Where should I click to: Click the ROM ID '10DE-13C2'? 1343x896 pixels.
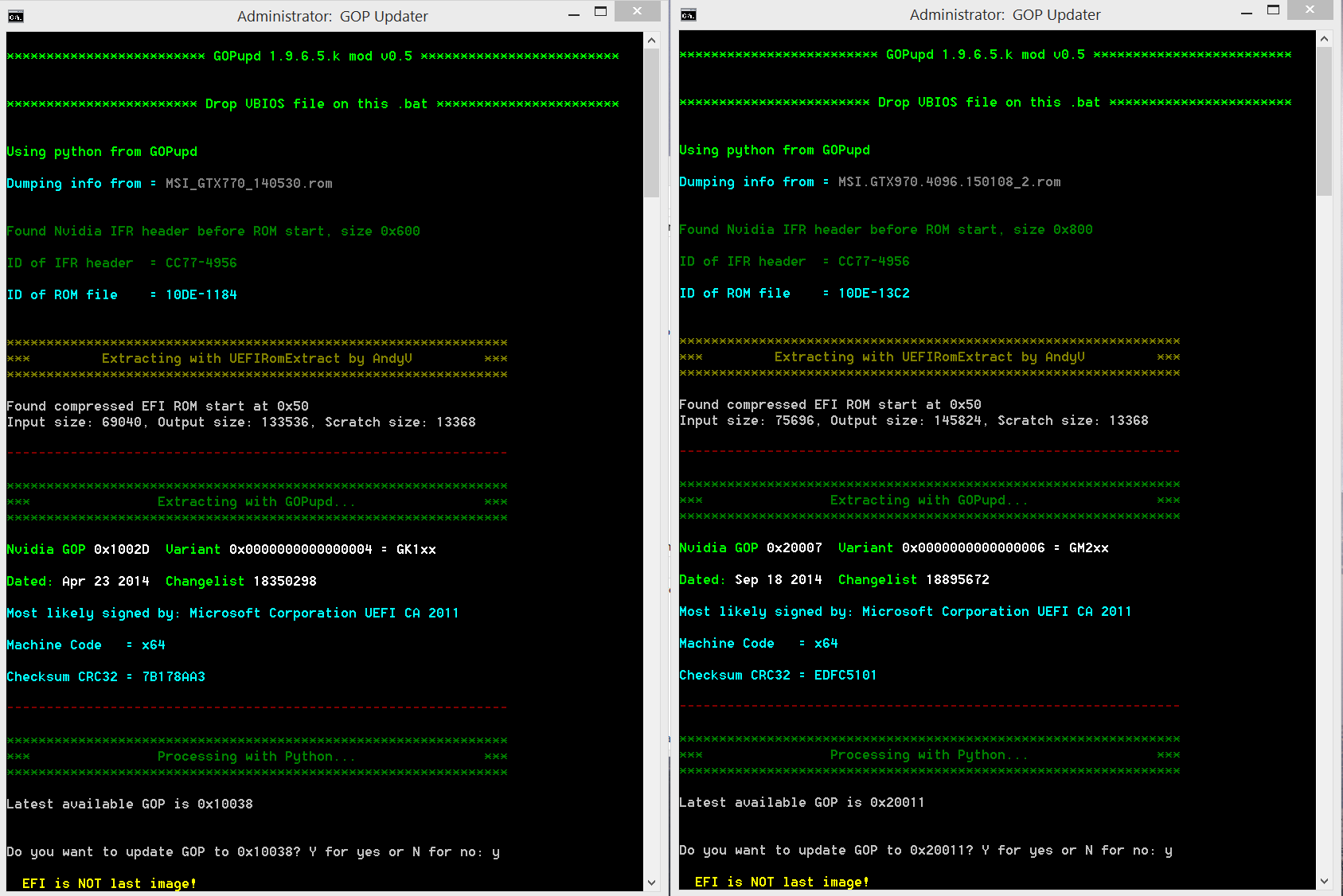(874, 294)
